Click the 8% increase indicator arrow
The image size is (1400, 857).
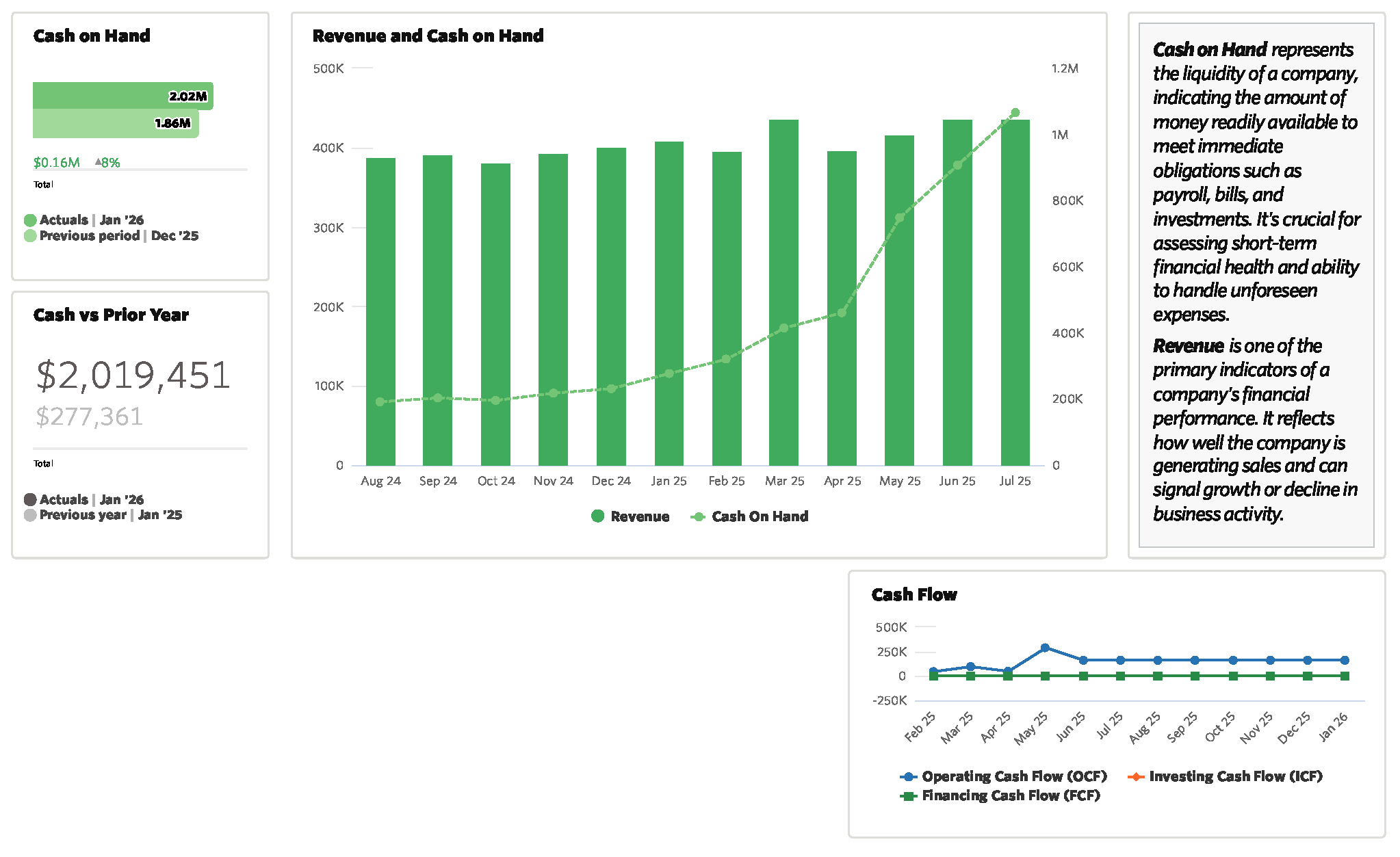(x=98, y=162)
